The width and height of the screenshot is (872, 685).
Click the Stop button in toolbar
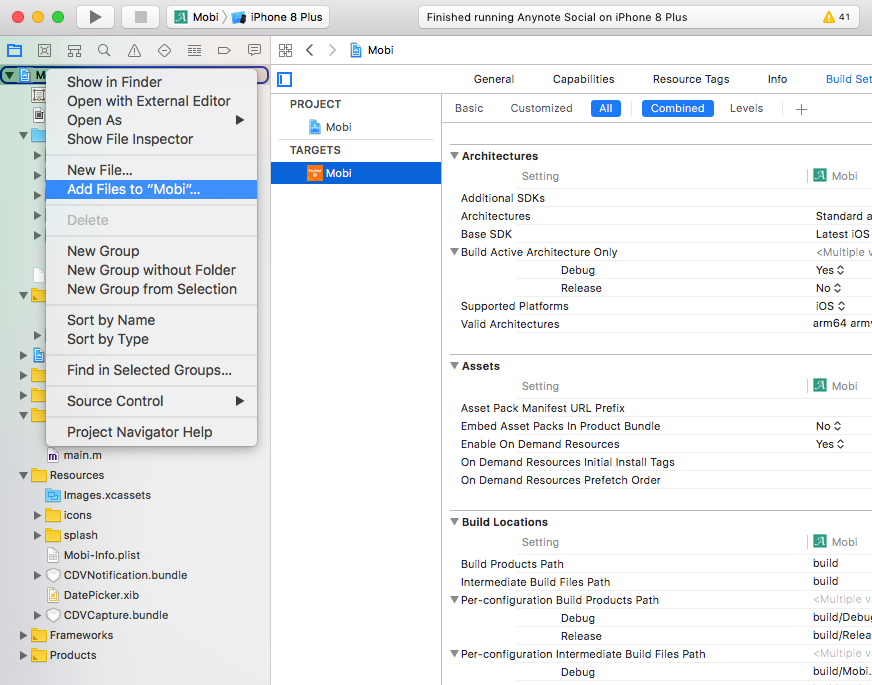pyautogui.click(x=139, y=17)
